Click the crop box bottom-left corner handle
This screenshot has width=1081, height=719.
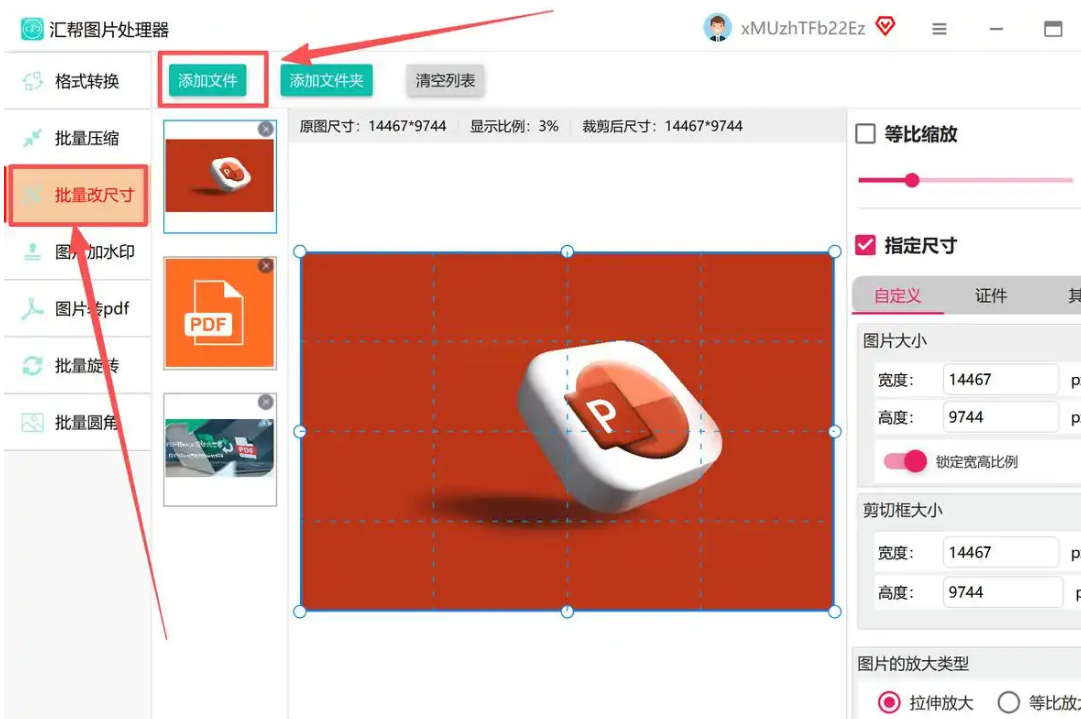[300, 611]
